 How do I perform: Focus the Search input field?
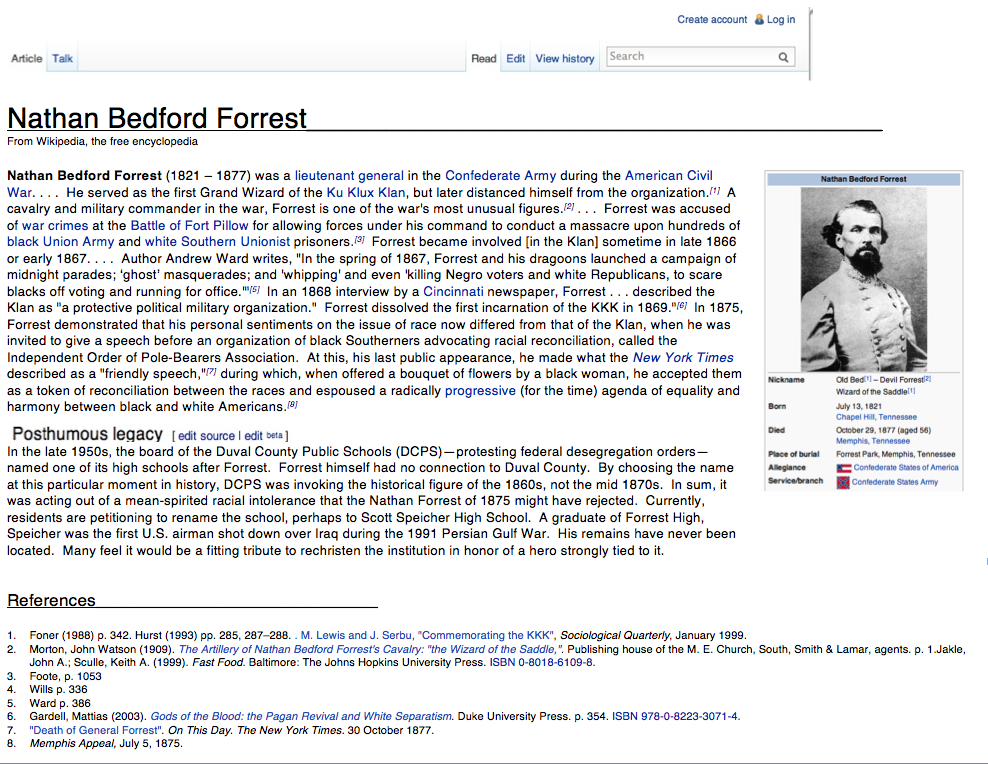coord(690,57)
